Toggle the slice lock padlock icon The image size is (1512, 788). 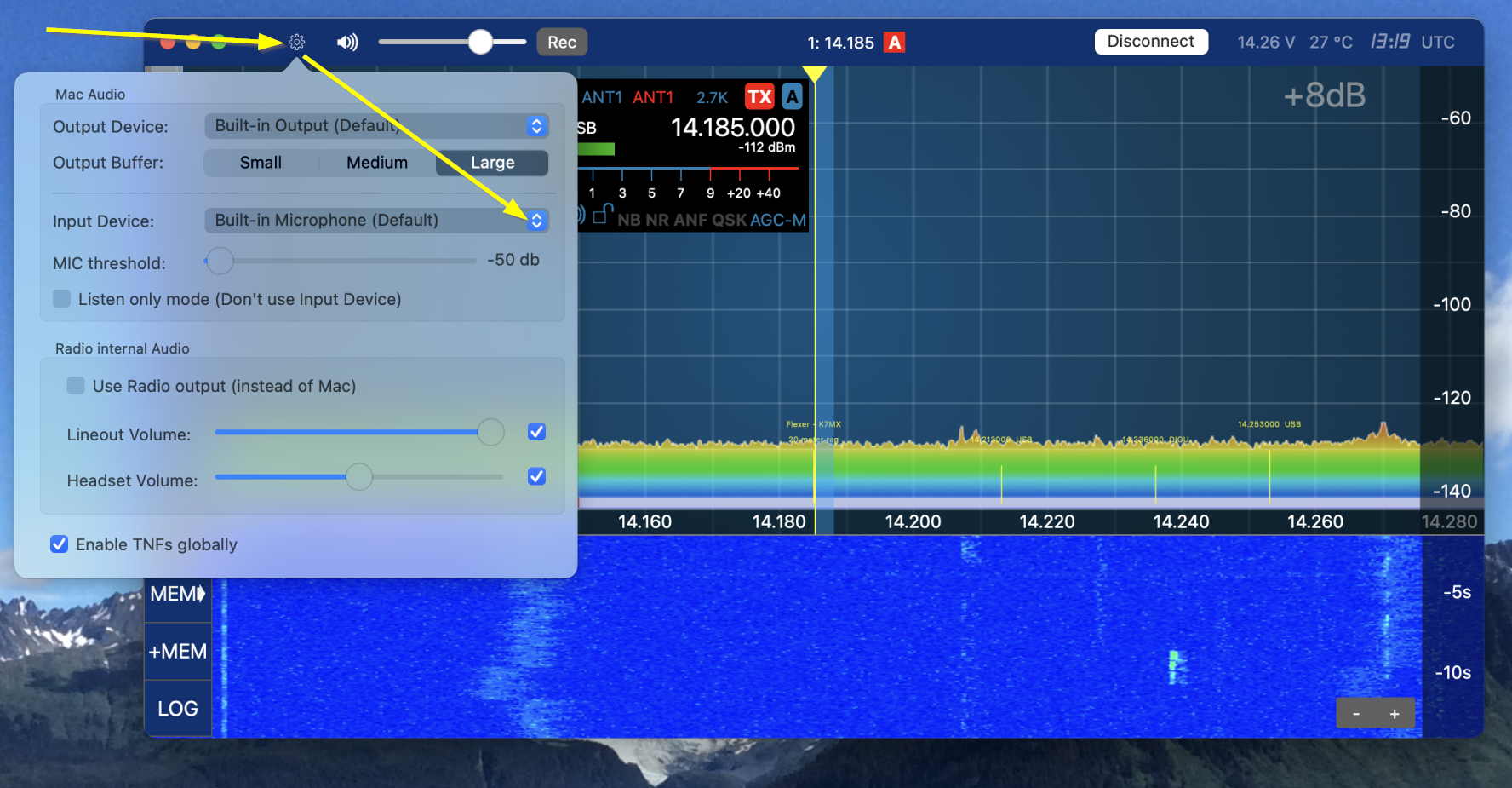tap(603, 214)
